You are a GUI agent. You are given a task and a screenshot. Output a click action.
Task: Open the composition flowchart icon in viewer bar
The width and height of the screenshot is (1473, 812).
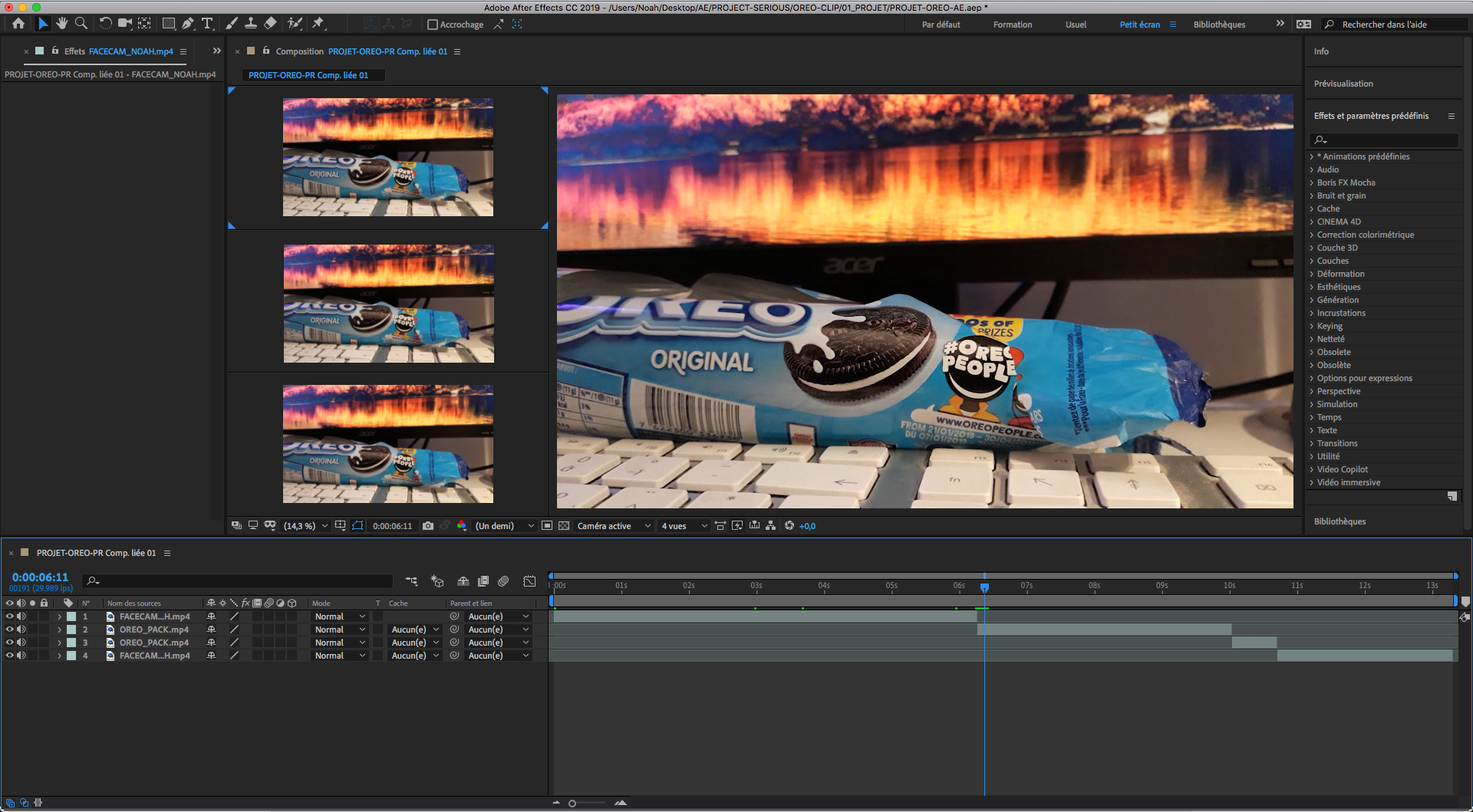tap(770, 526)
